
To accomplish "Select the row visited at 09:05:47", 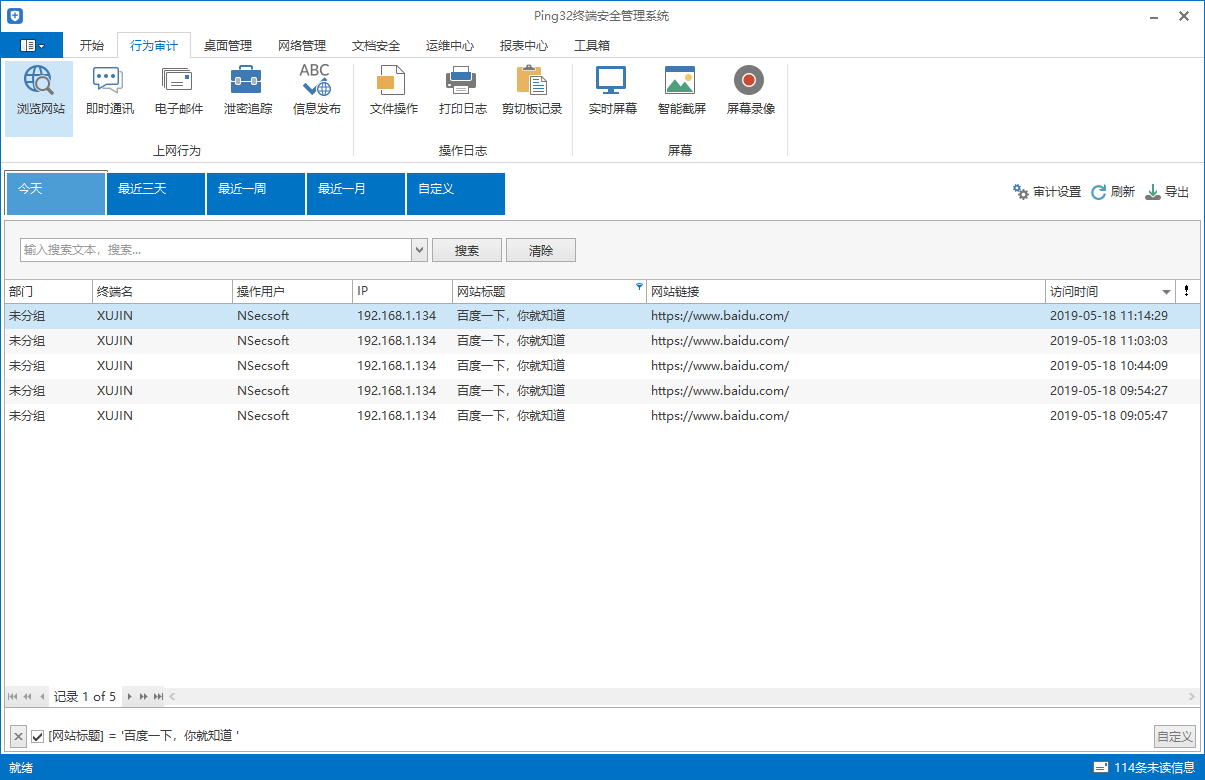I will tap(602, 416).
